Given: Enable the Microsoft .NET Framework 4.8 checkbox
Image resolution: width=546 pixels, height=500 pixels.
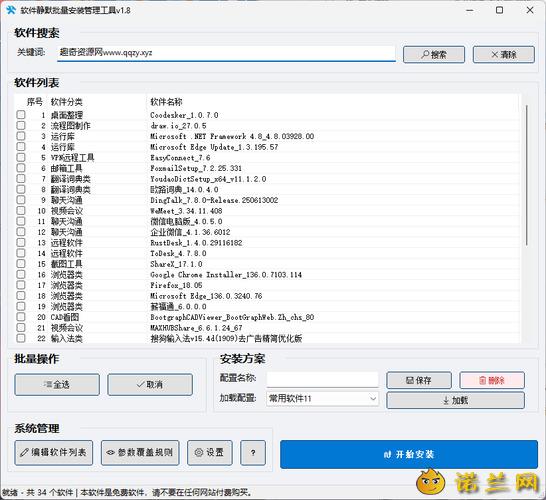Looking at the screenshot, I should point(21,136).
